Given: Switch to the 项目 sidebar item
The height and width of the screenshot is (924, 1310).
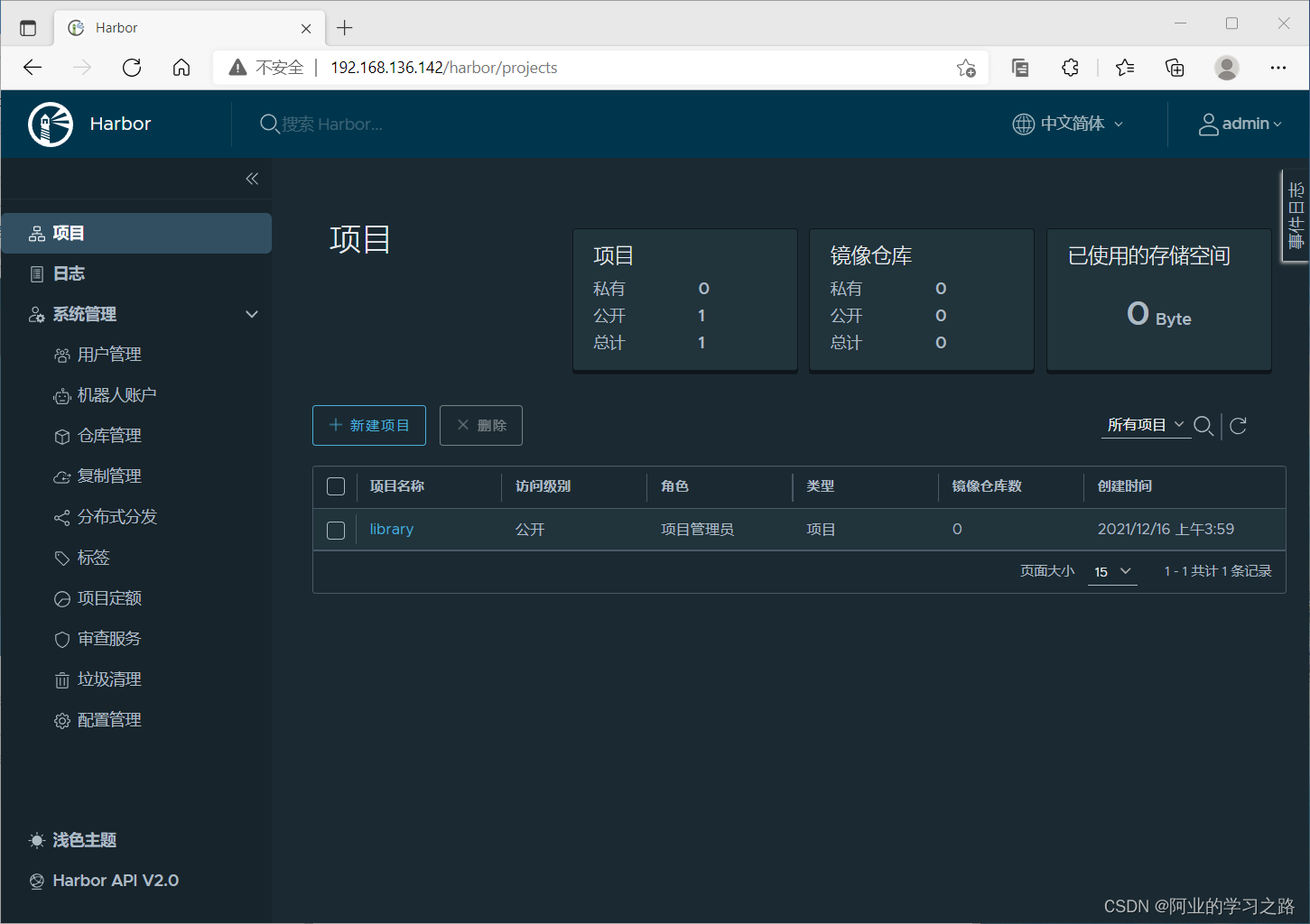Looking at the screenshot, I should [x=69, y=233].
